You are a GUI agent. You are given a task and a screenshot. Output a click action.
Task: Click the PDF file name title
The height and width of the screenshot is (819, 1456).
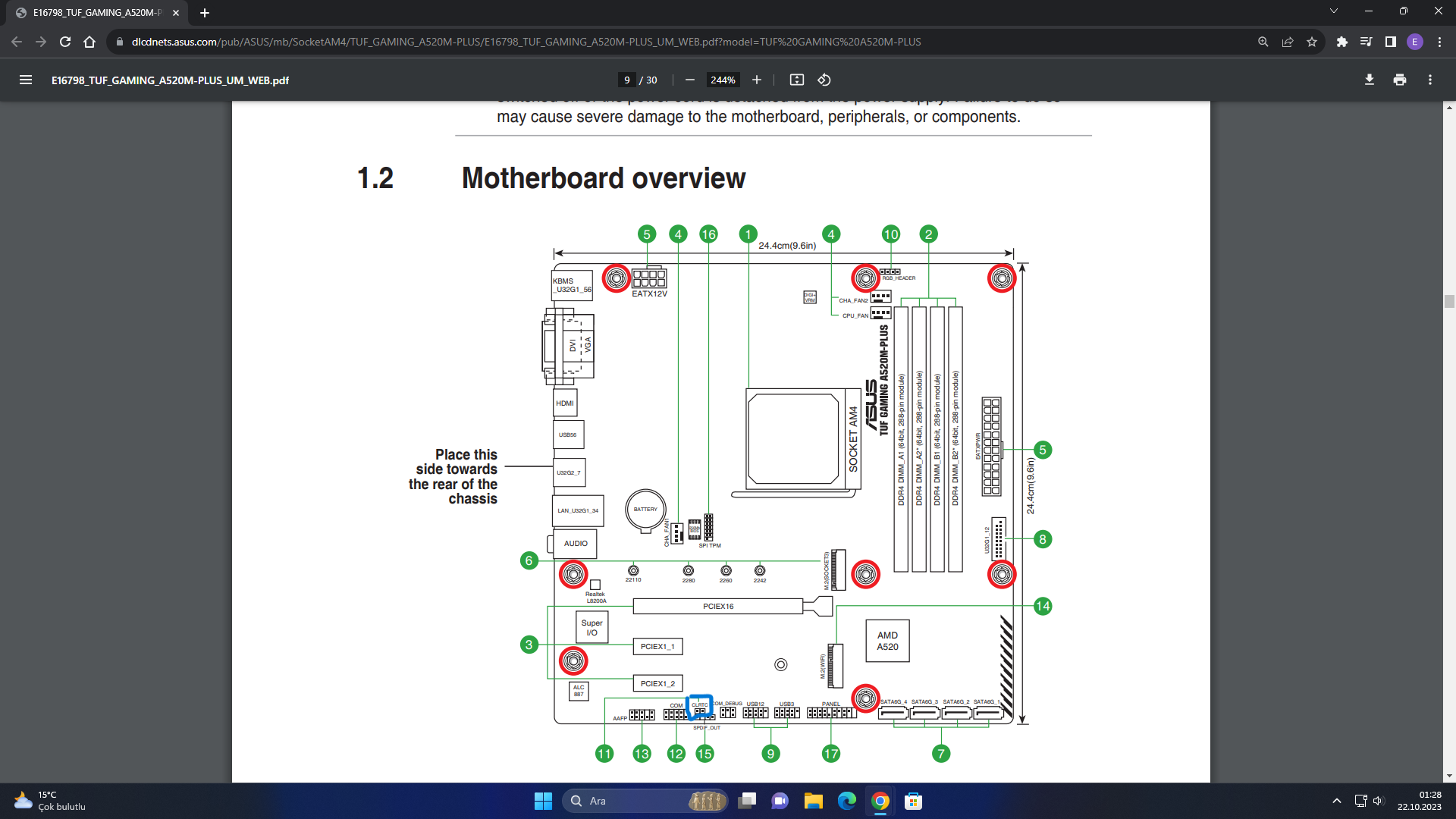(x=170, y=80)
